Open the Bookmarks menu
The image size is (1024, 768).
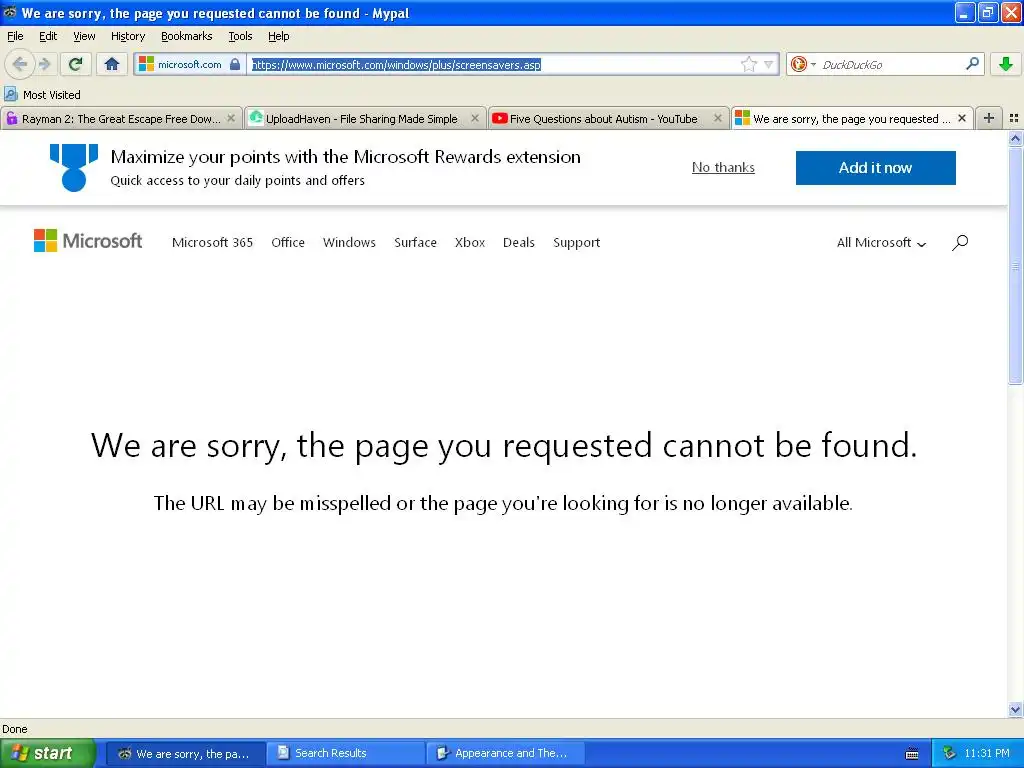pyautogui.click(x=186, y=36)
